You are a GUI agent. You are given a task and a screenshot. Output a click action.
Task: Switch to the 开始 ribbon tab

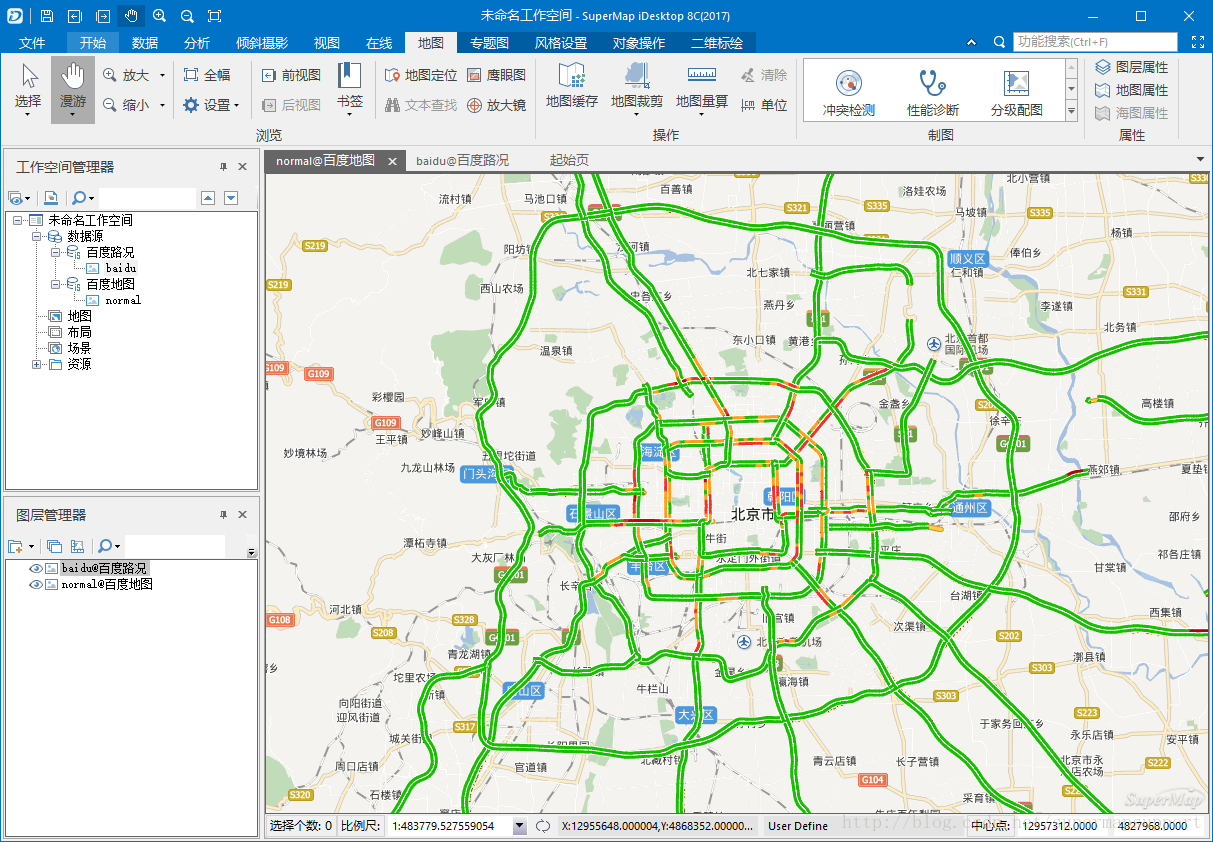click(x=93, y=43)
